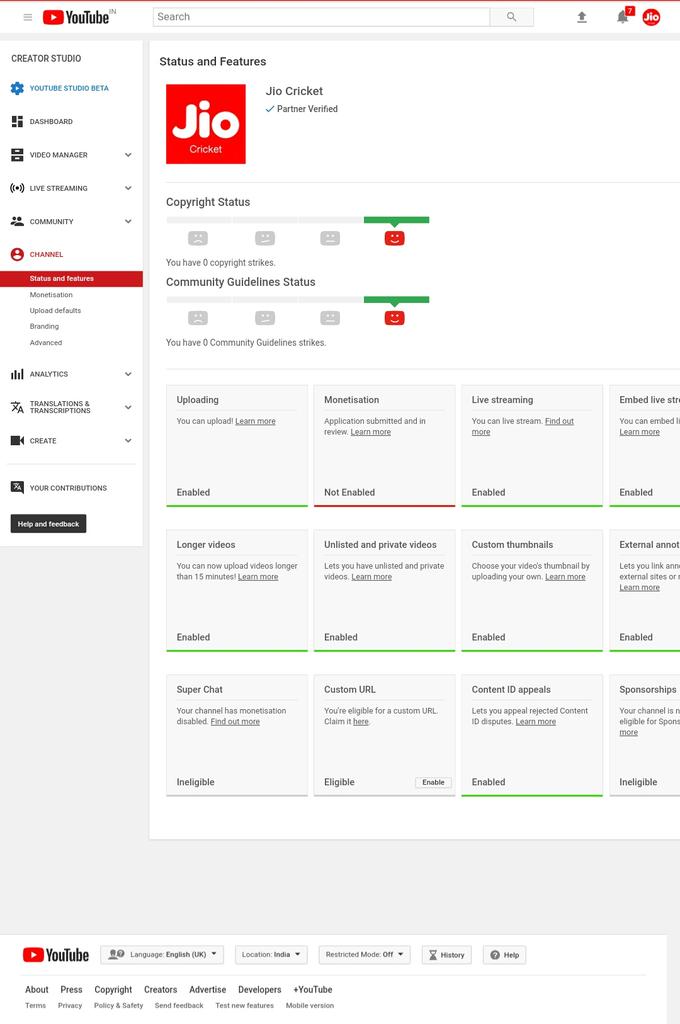Open YouTube Studio Beta
This screenshot has width=680, height=1024.
pyautogui.click(x=69, y=88)
